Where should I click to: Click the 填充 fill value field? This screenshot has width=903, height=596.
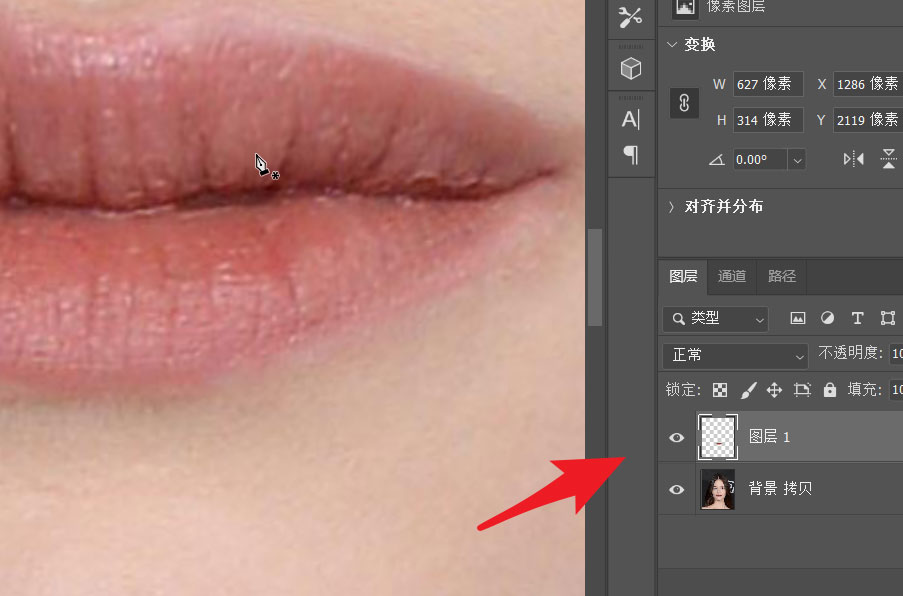click(x=896, y=390)
